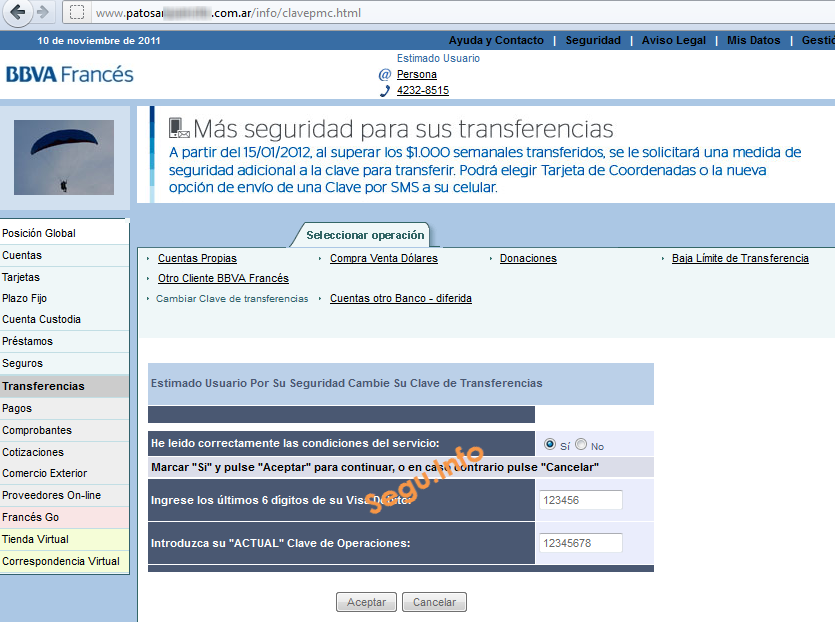Viewport: 835px width, 622px height.
Task: Open the Cuentas otro Banco - diferida link
Action: [400, 298]
